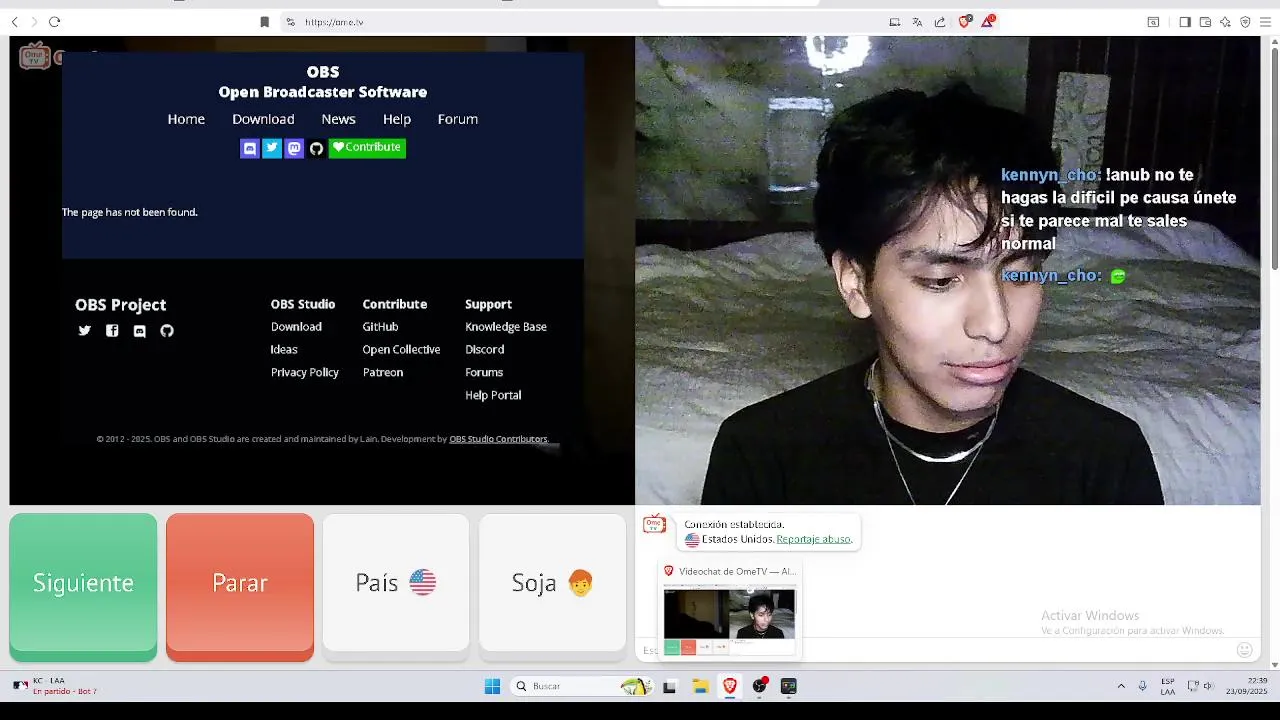Open OBS Home nav item

[186, 119]
